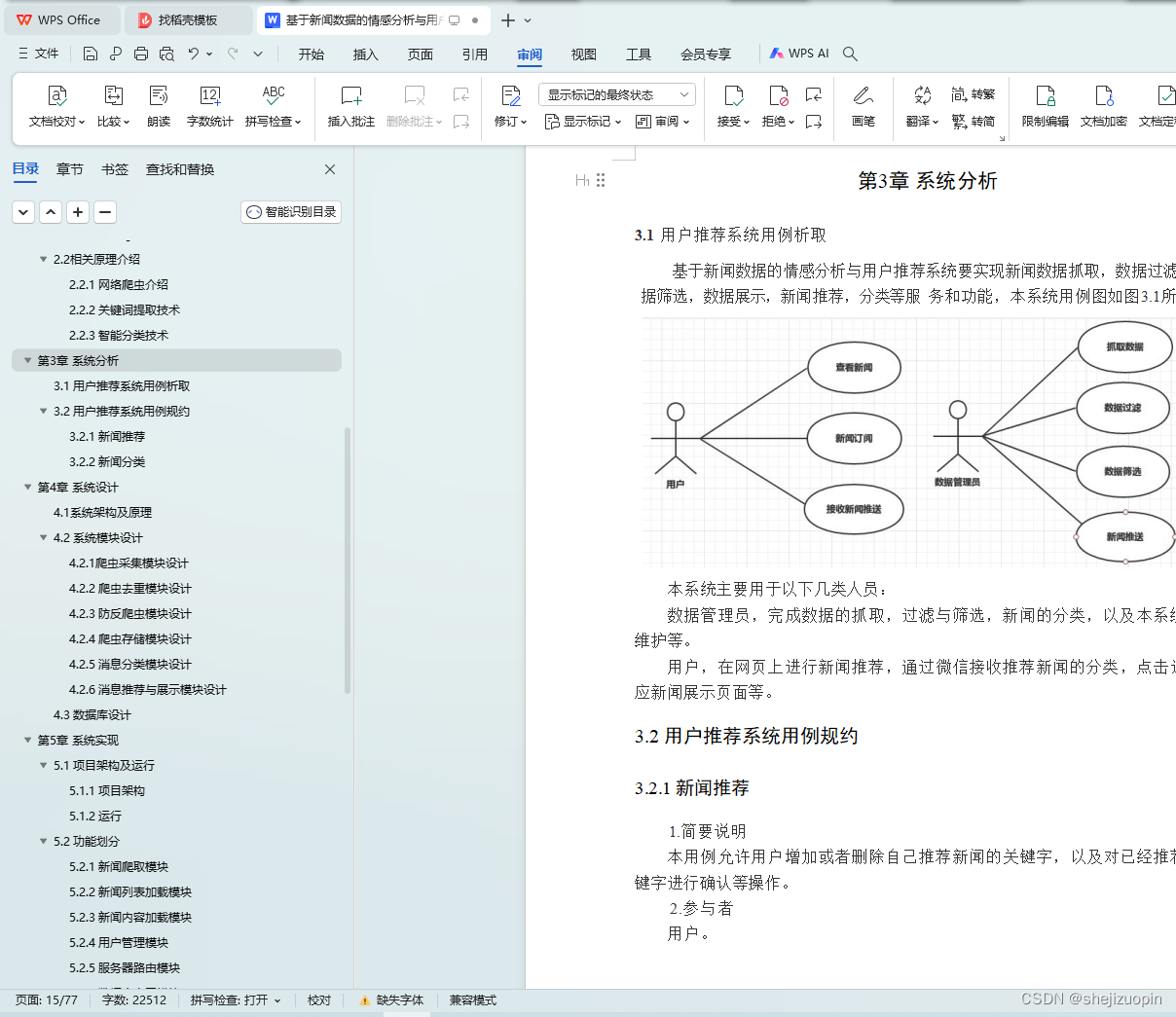
Task: Click 字数: 22512 in status bar
Action: 134,1000
